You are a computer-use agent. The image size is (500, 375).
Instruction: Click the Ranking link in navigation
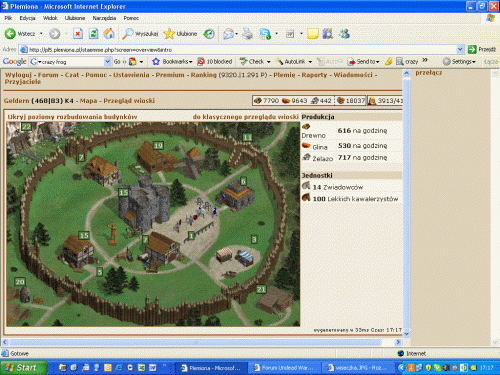tap(203, 75)
